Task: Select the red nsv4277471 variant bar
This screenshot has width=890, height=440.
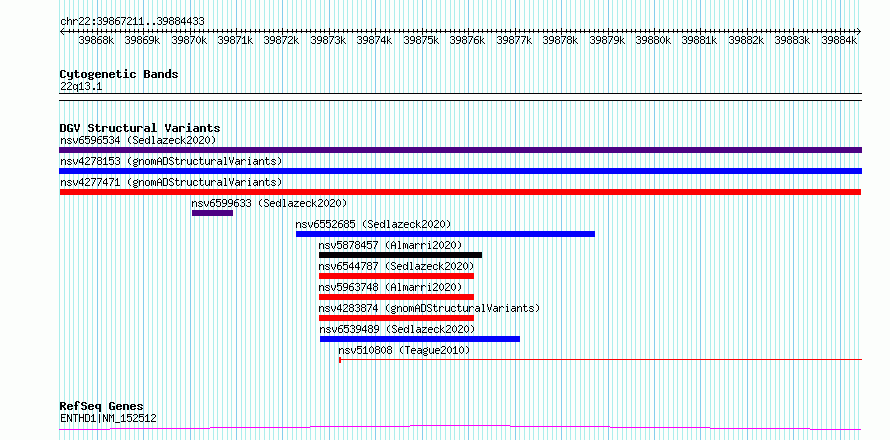Action: 460,192
